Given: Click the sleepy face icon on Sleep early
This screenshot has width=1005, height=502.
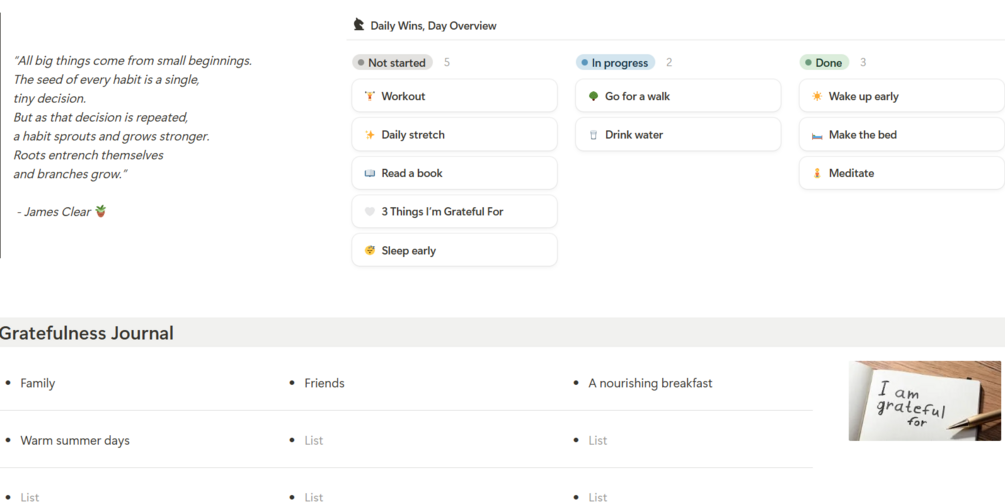Looking at the screenshot, I should point(369,251).
